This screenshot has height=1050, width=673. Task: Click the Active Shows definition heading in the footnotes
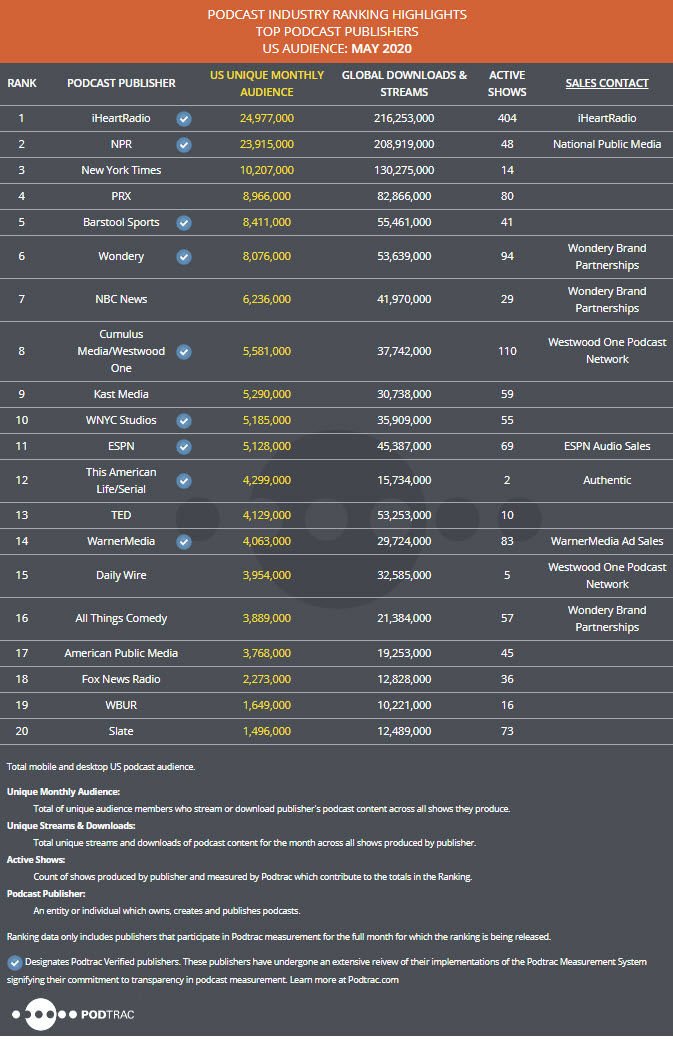(x=35, y=860)
